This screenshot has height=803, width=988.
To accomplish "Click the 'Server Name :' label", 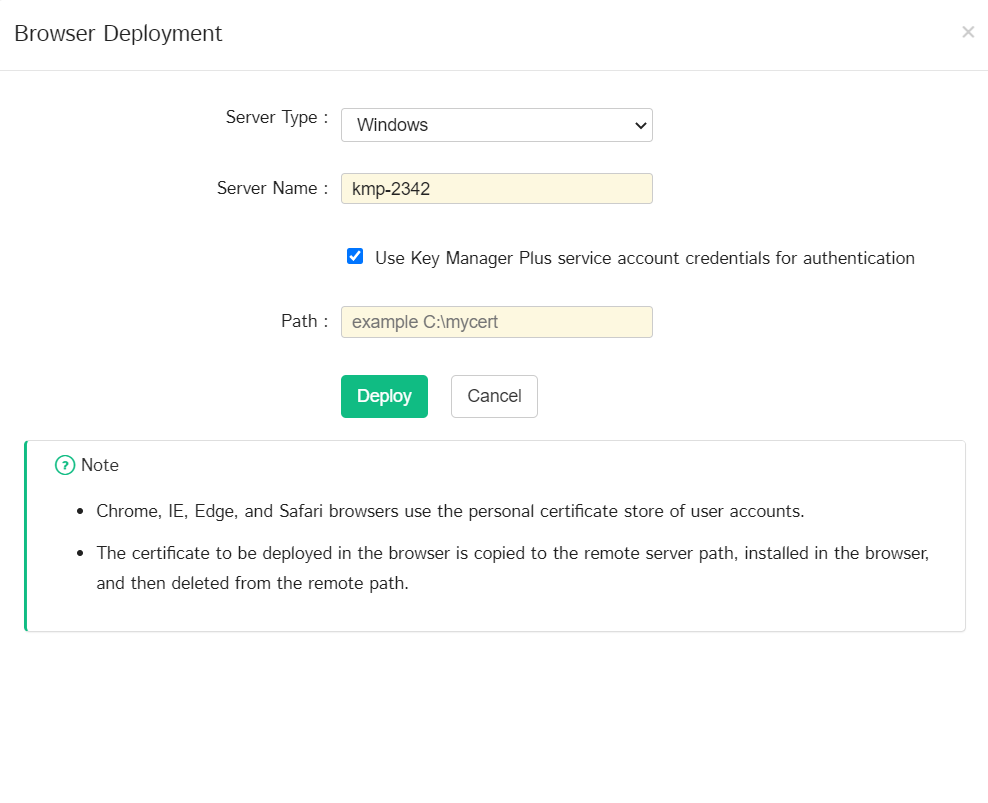I will point(272,188).
